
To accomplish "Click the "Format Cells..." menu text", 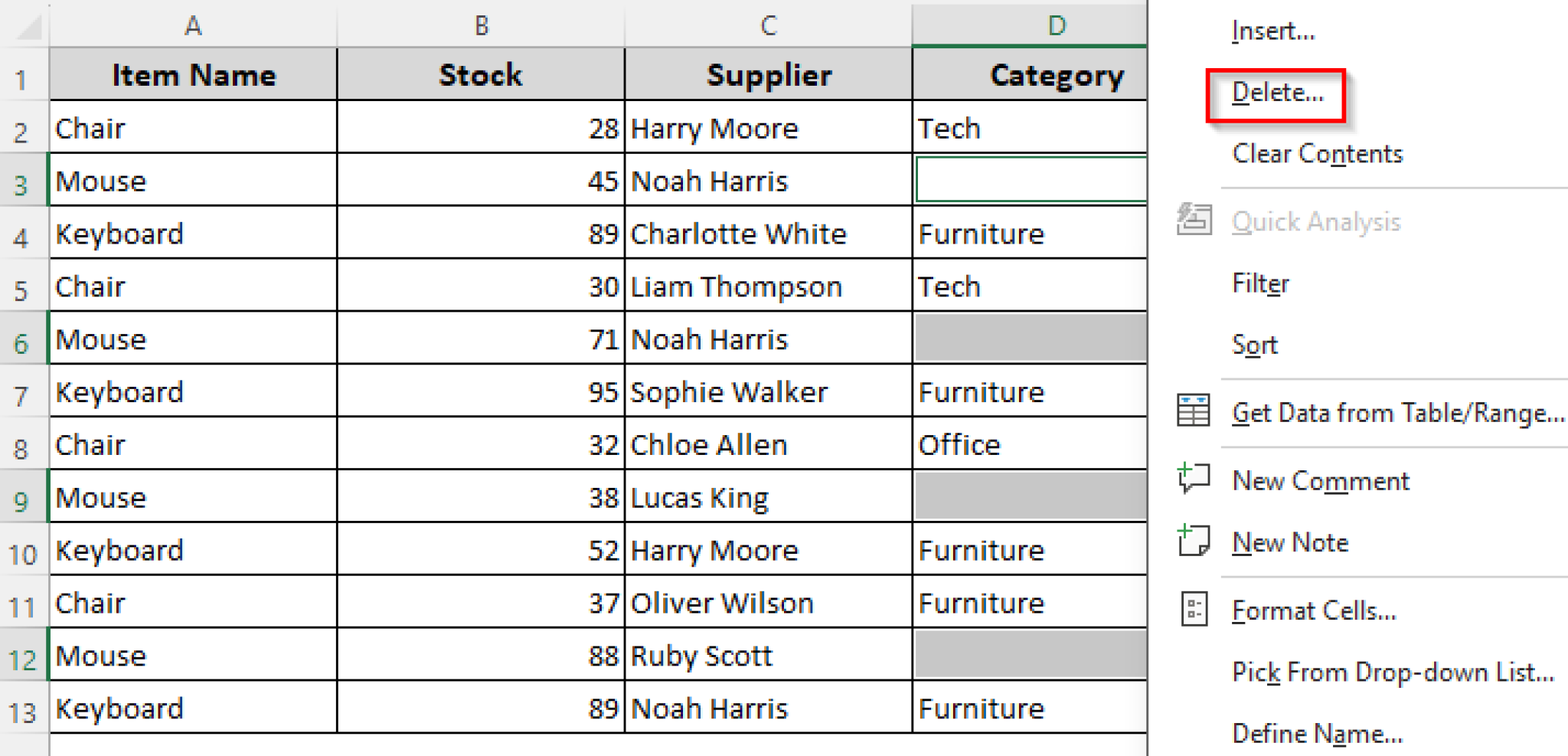I will click(x=1315, y=610).
